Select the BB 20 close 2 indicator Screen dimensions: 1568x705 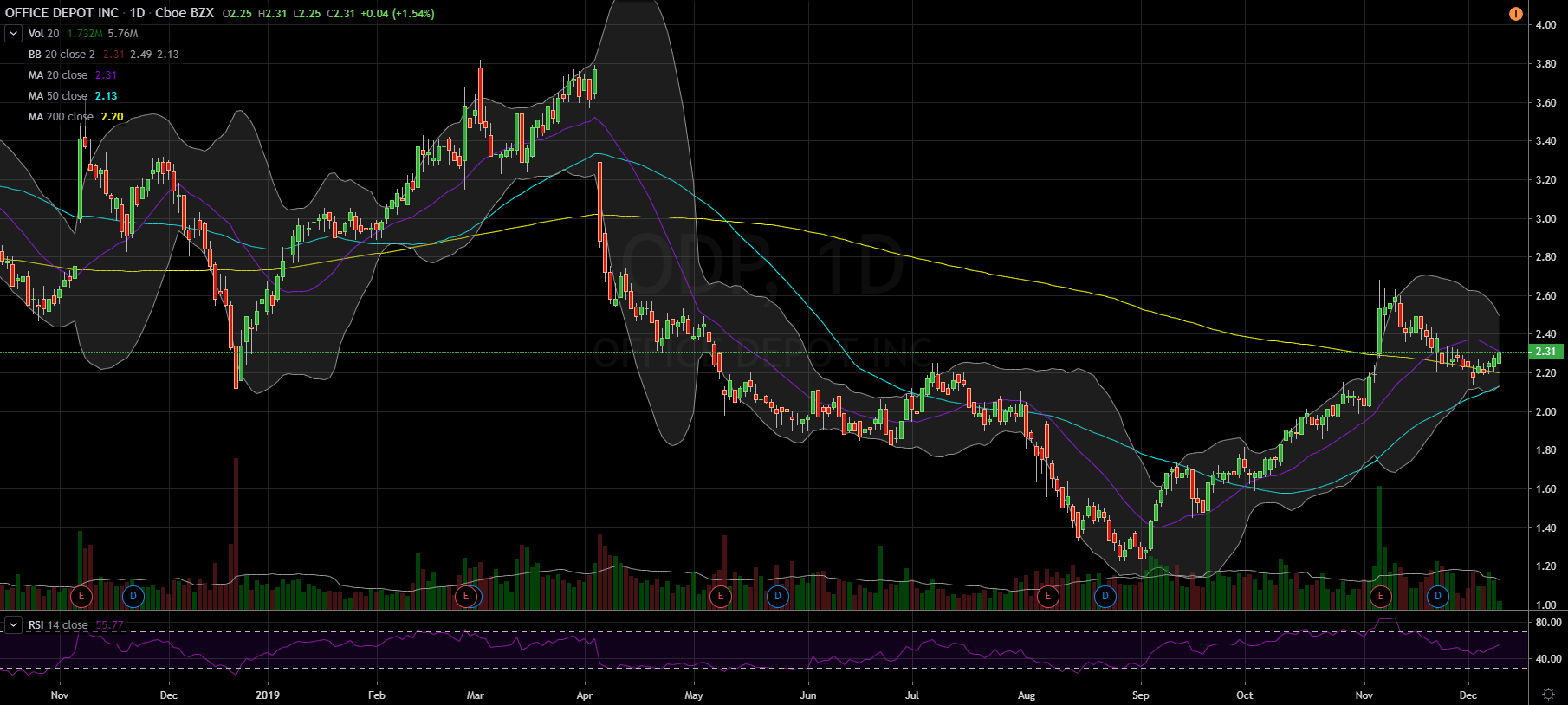[x=62, y=55]
